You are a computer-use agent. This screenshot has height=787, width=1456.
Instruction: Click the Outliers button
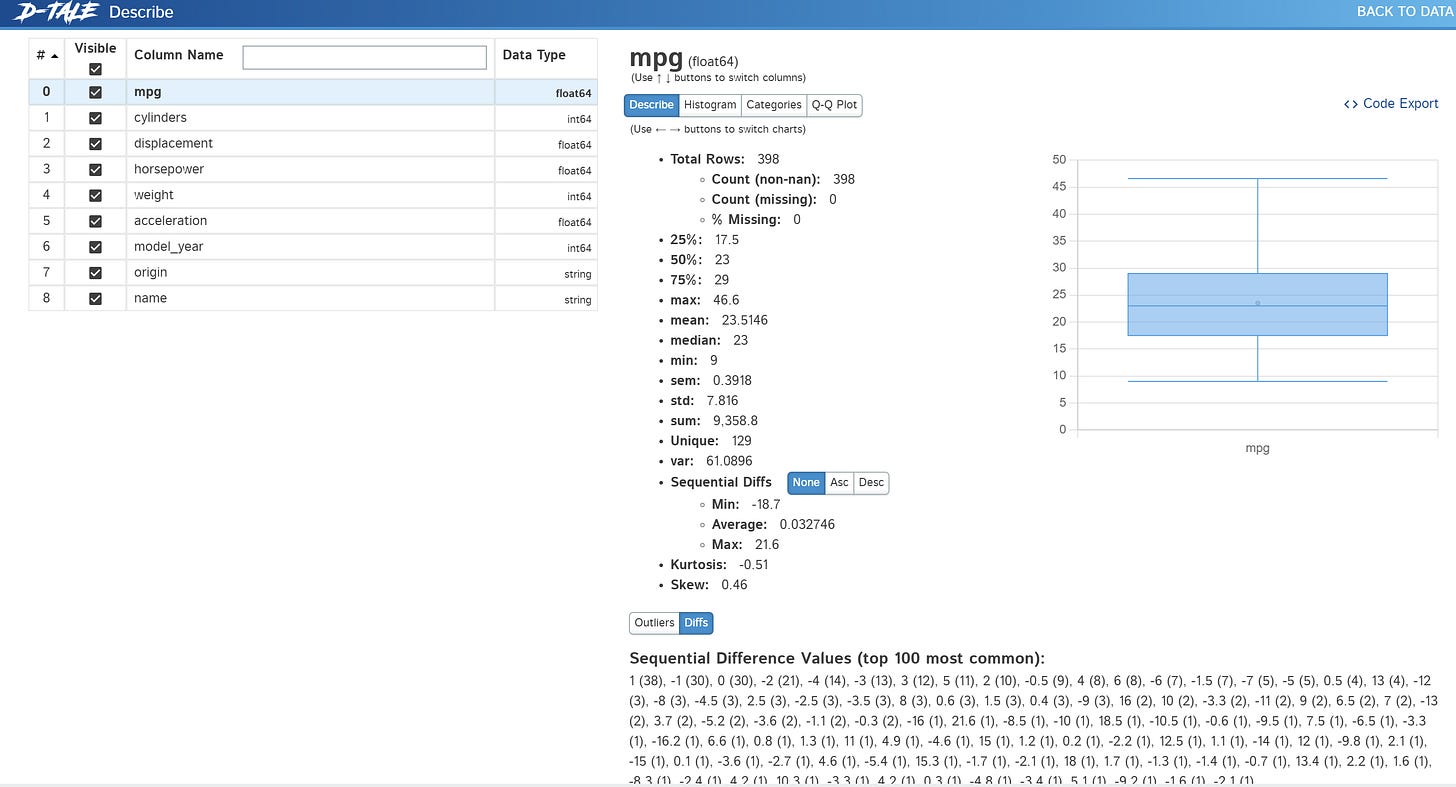pos(653,622)
